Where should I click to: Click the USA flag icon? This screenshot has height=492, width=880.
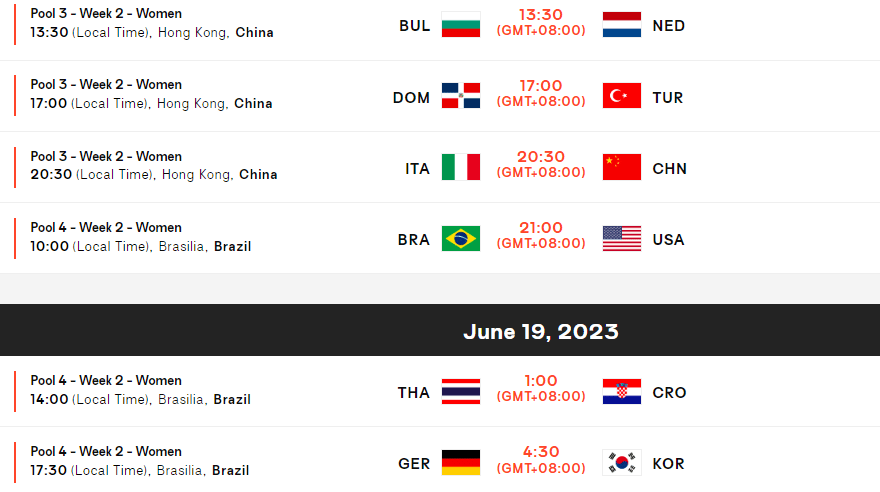click(622, 238)
